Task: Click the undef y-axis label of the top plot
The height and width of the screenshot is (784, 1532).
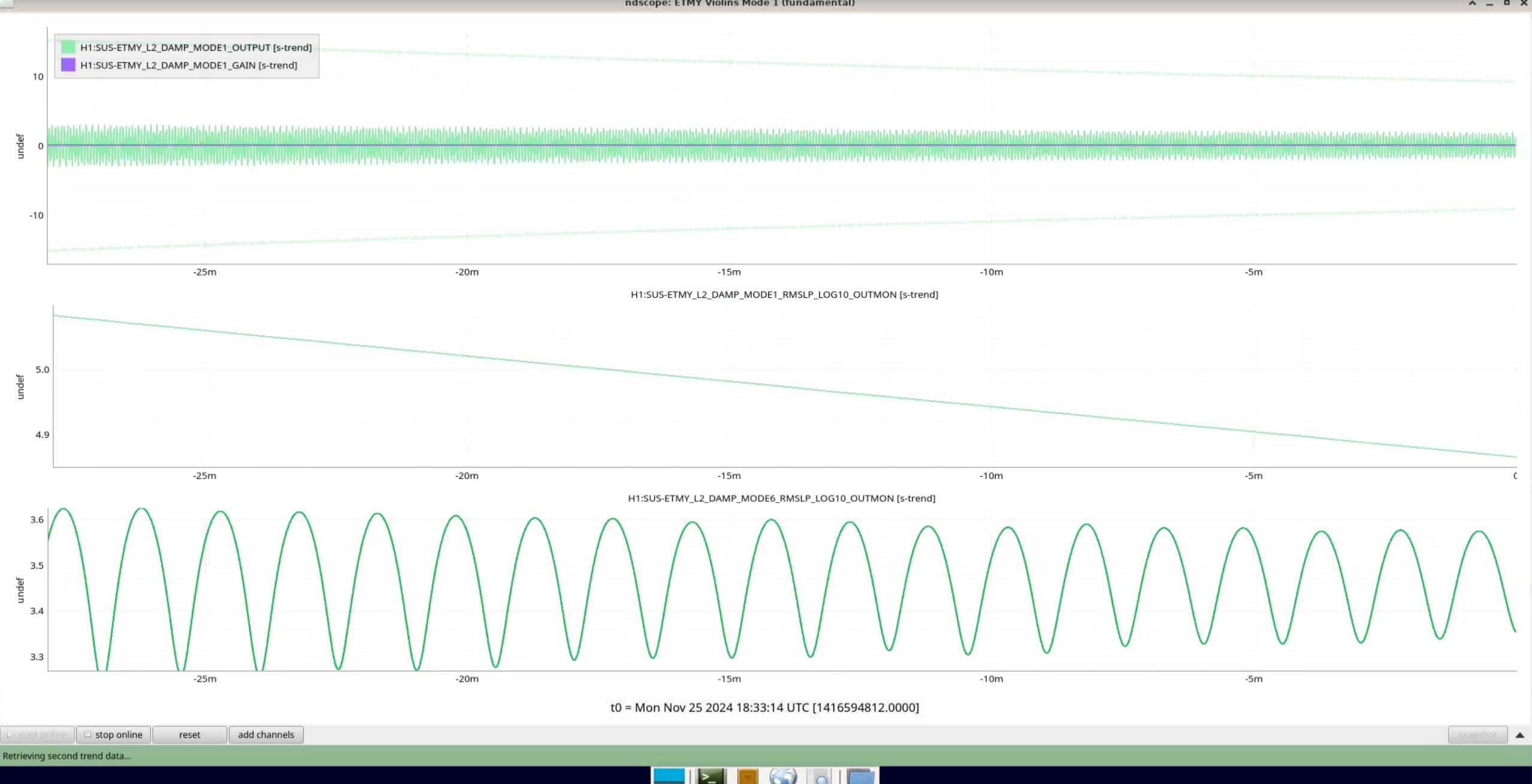Action: point(20,146)
